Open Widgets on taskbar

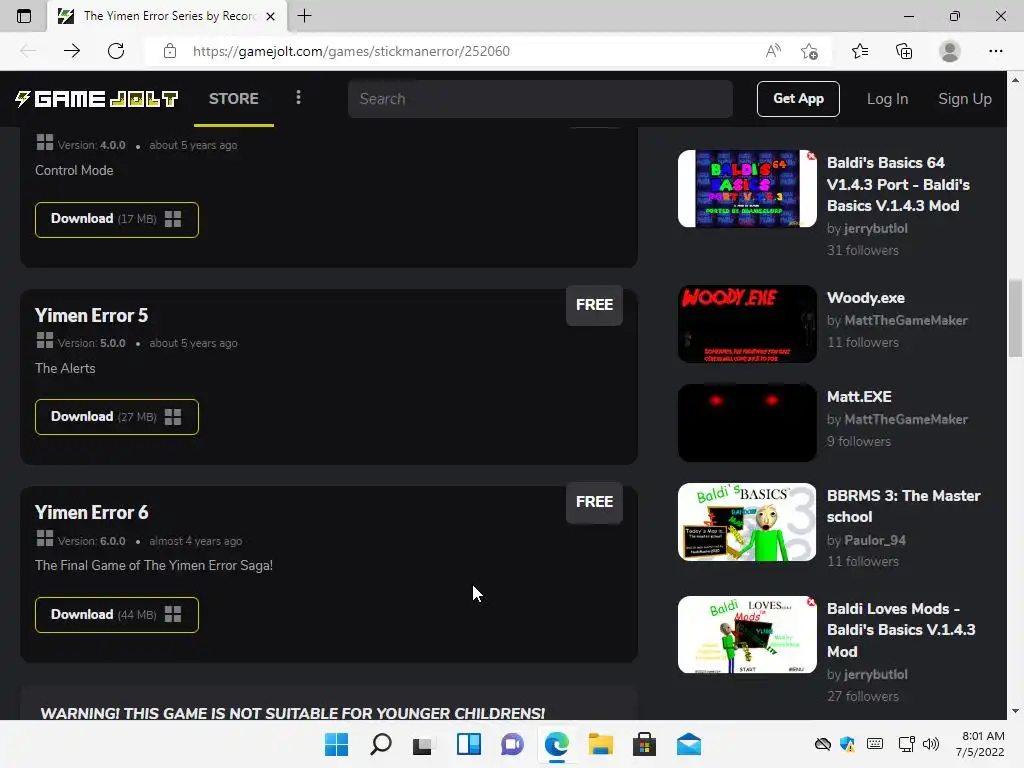point(468,744)
